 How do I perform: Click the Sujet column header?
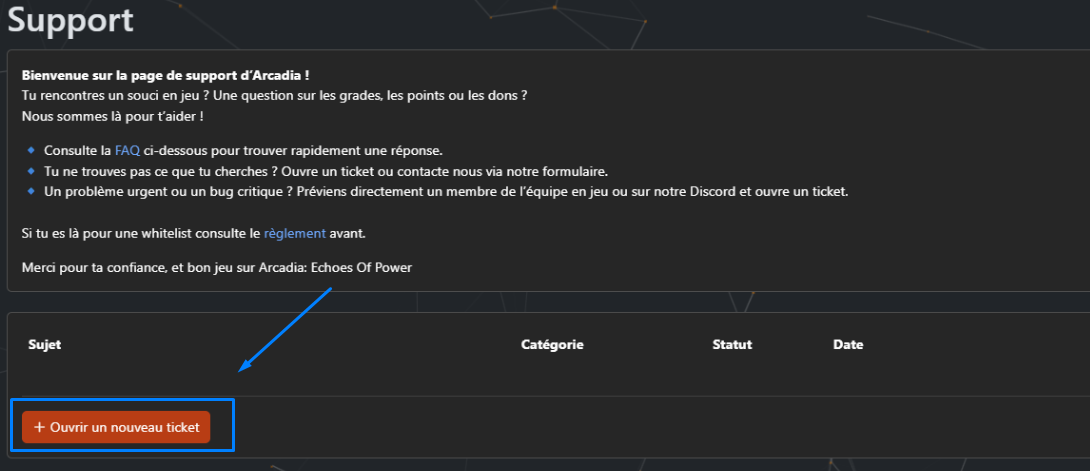pos(45,345)
